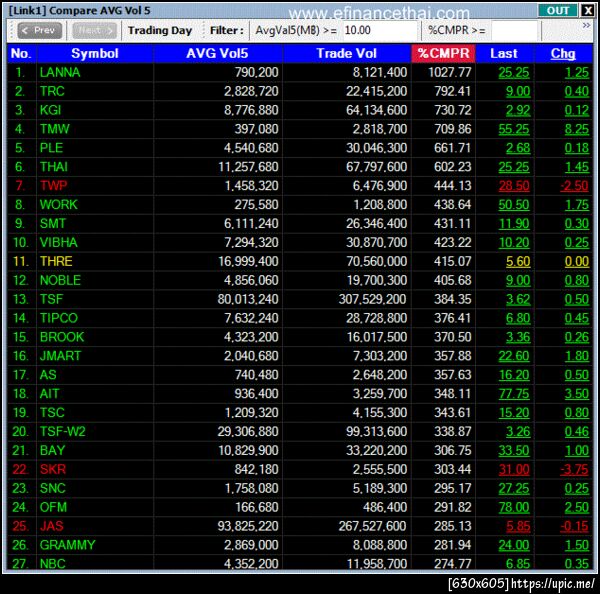Open TWP last price 28.50
600x594 pixels.
coord(514,186)
